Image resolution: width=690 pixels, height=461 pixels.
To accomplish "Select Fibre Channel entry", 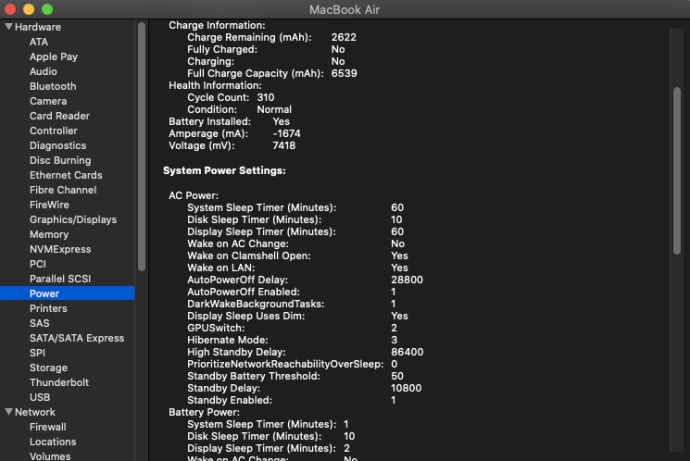I will point(63,190).
